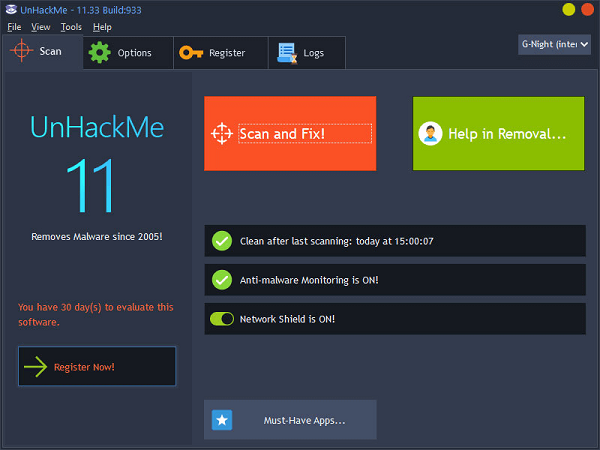Click the yellow minimize circle button
The image size is (600, 450).
click(x=569, y=9)
